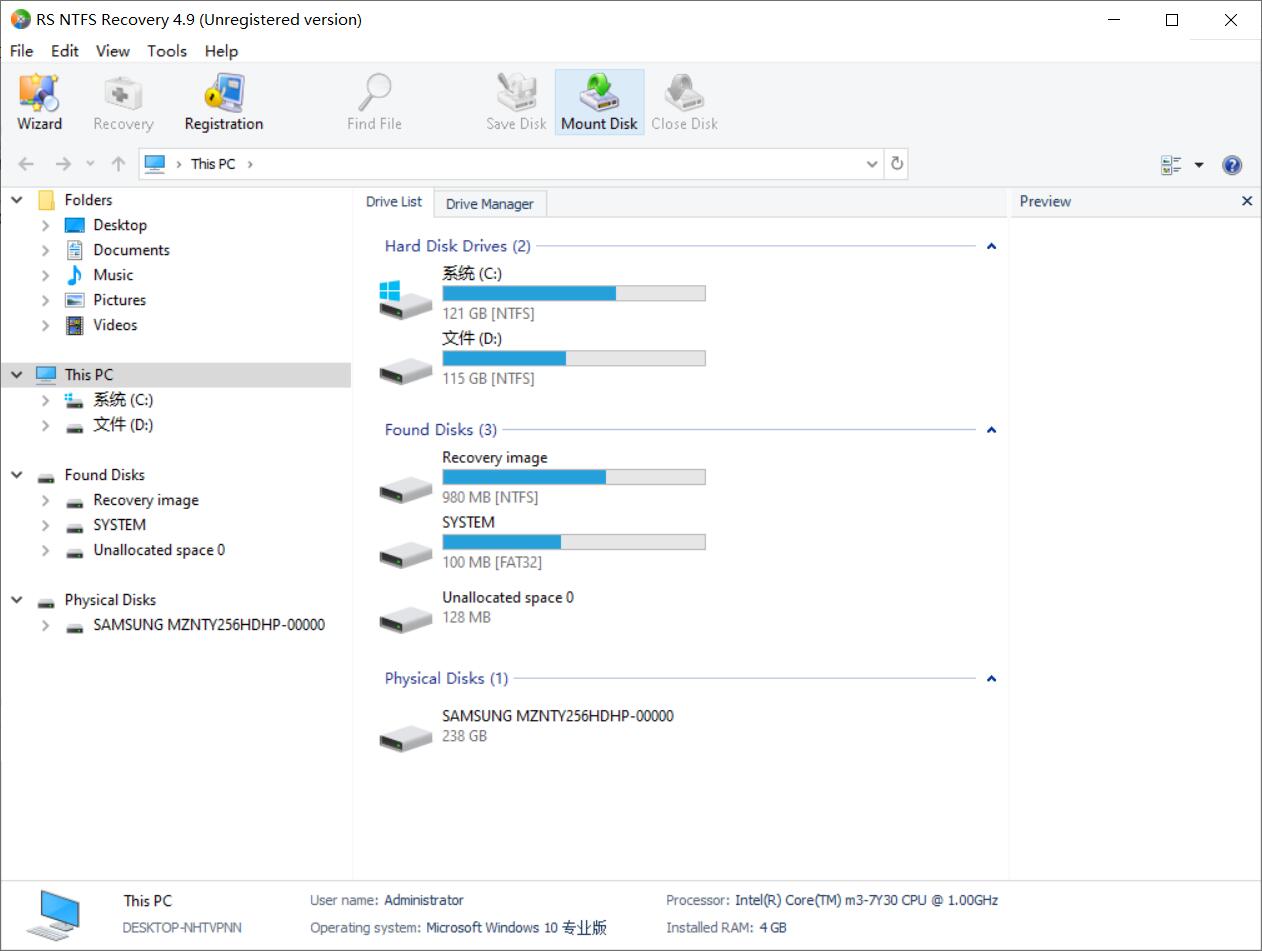Click the Music note icon in tree
The height and width of the screenshot is (951, 1262).
click(x=75, y=275)
